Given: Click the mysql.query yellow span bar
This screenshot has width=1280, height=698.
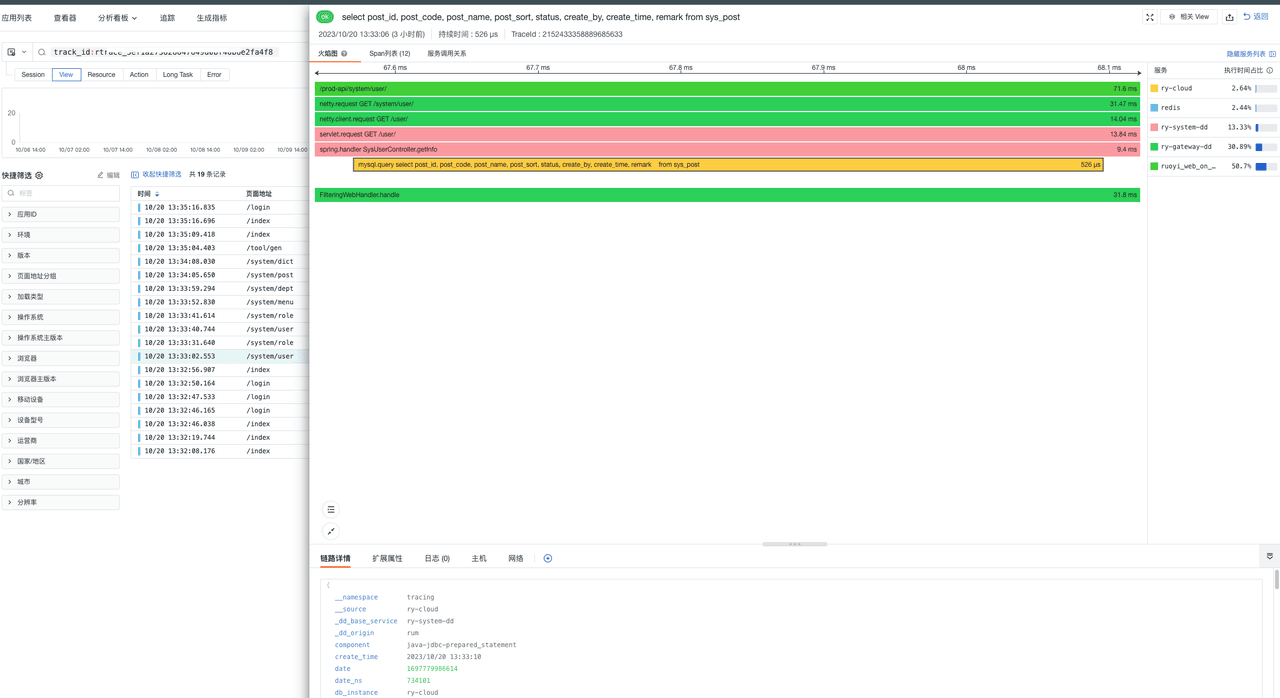Looking at the screenshot, I should pyautogui.click(x=728, y=165).
